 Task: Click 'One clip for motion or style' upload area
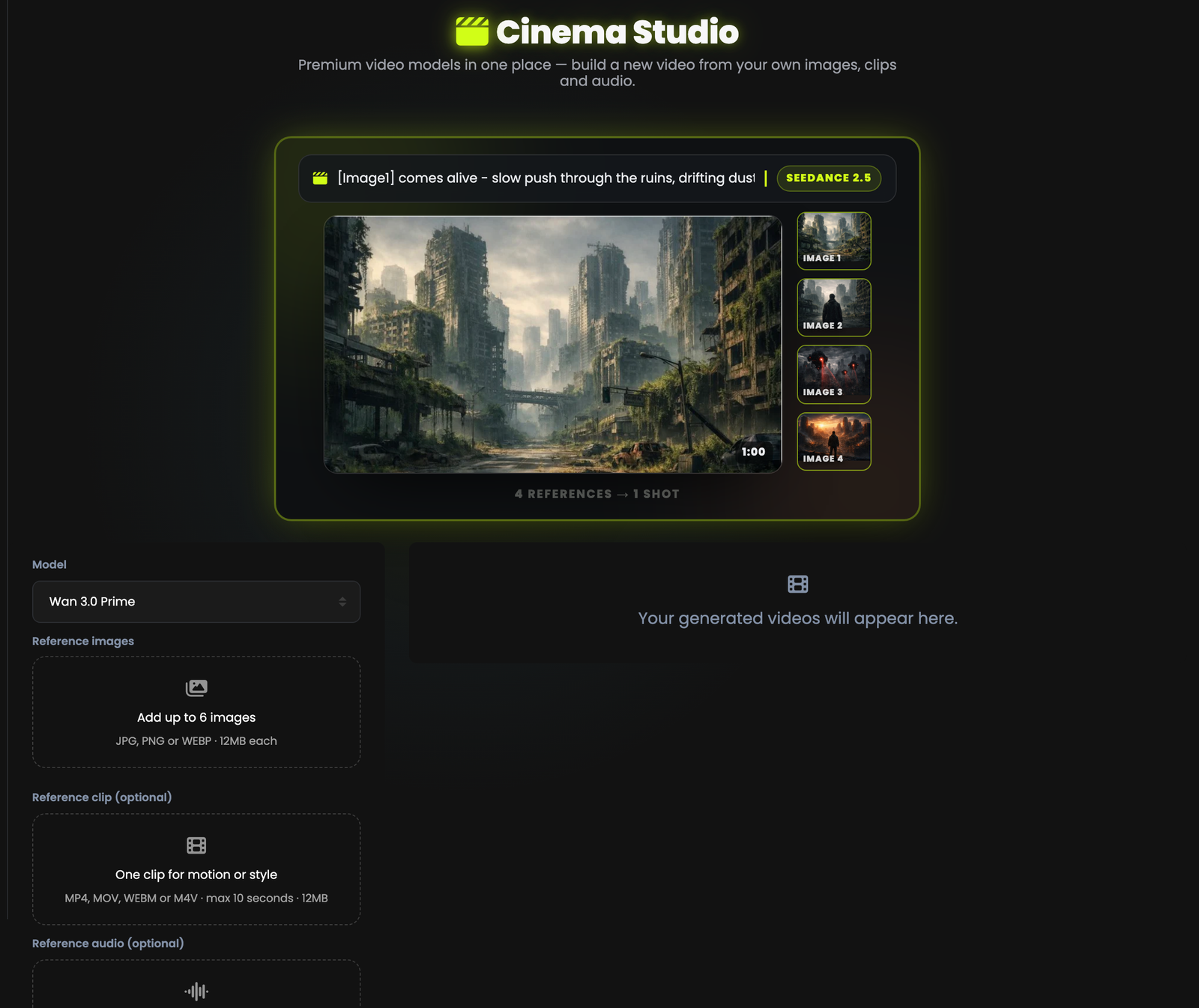196,869
